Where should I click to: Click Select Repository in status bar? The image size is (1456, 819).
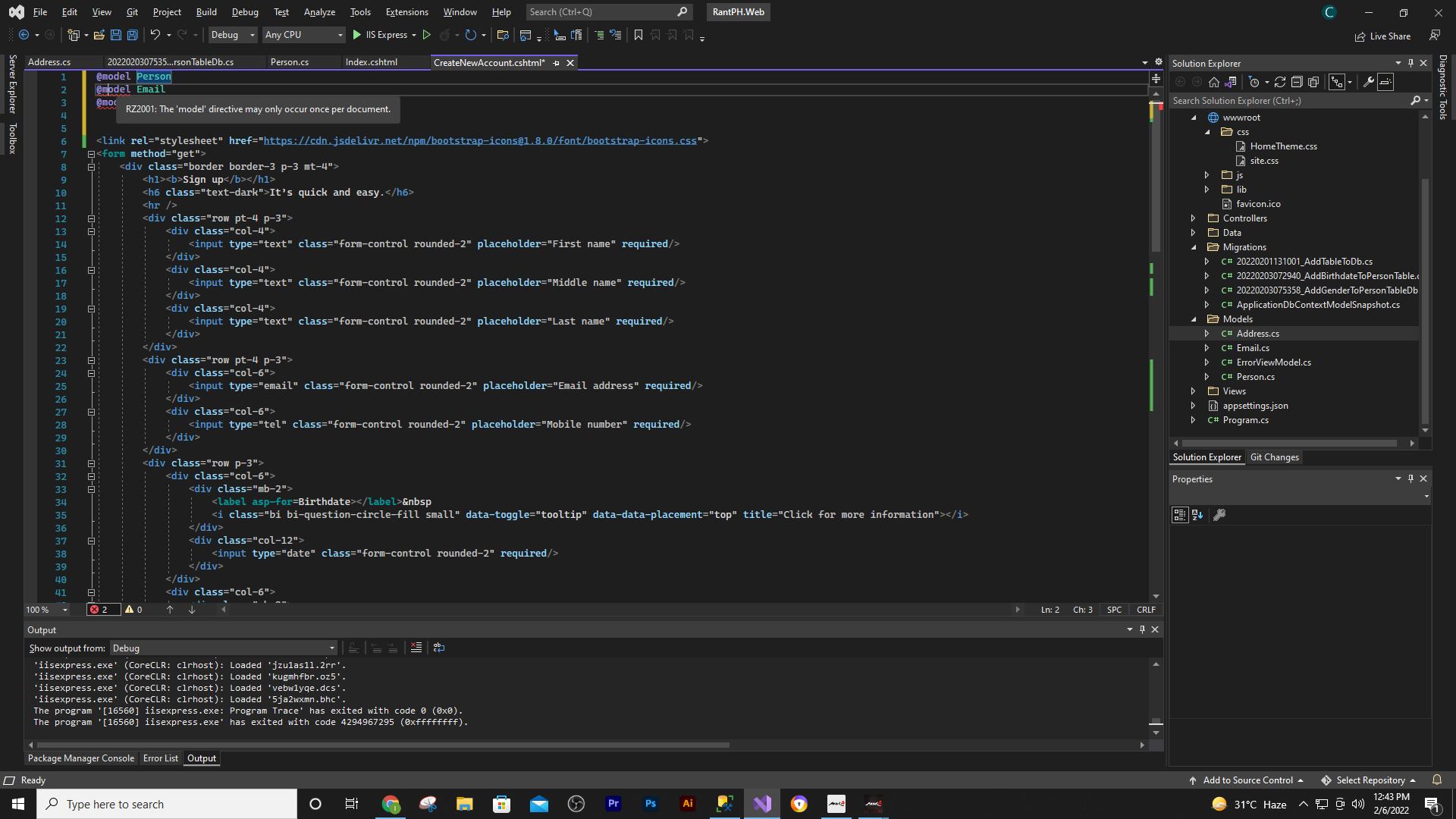(x=1370, y=780)
